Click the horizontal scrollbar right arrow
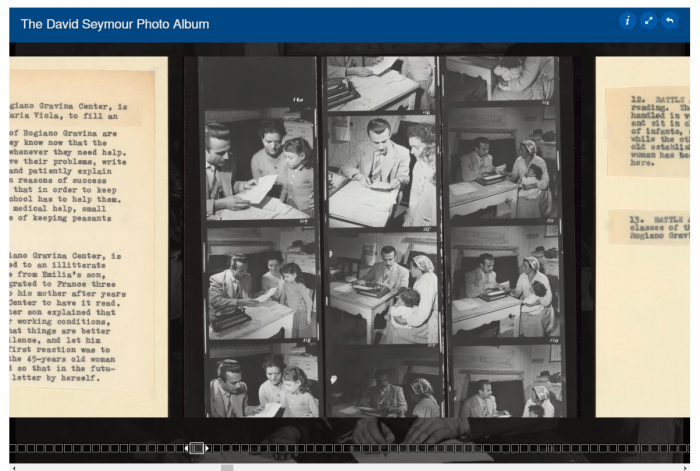Viewport: 700px width, 471px height. coord(685,468)
